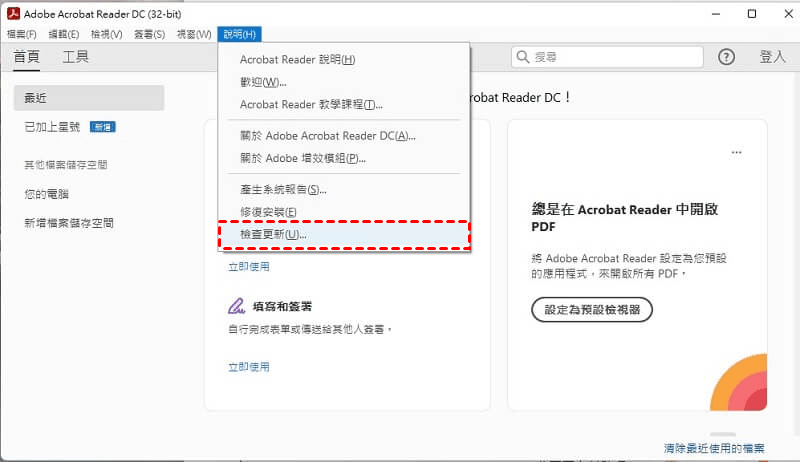Open the 視窗(W) menu
Viewport: 800px width, 462px height.
click(x=194, y=34)
